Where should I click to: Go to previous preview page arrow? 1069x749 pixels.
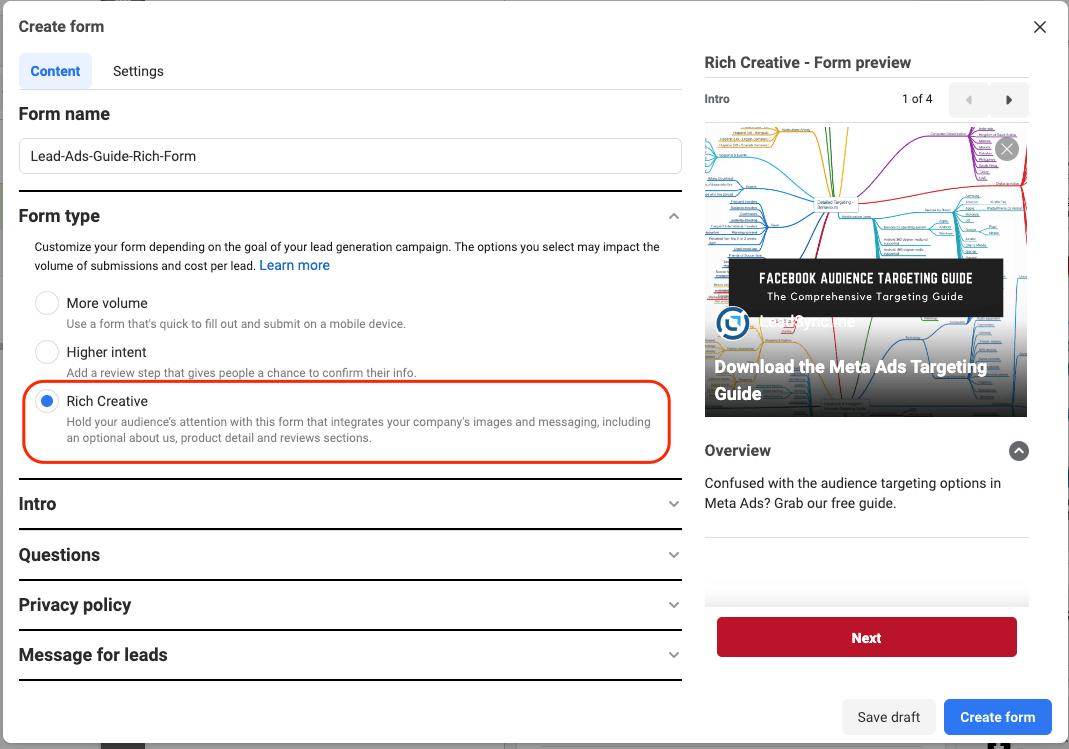[x=969, y=100]
